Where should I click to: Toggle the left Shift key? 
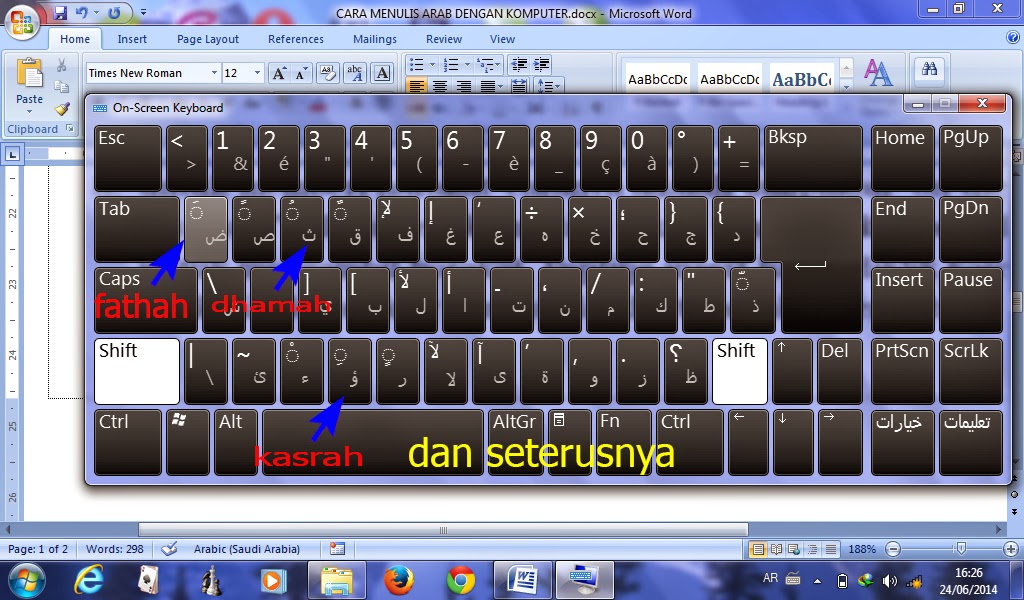[x=136, y=371]
